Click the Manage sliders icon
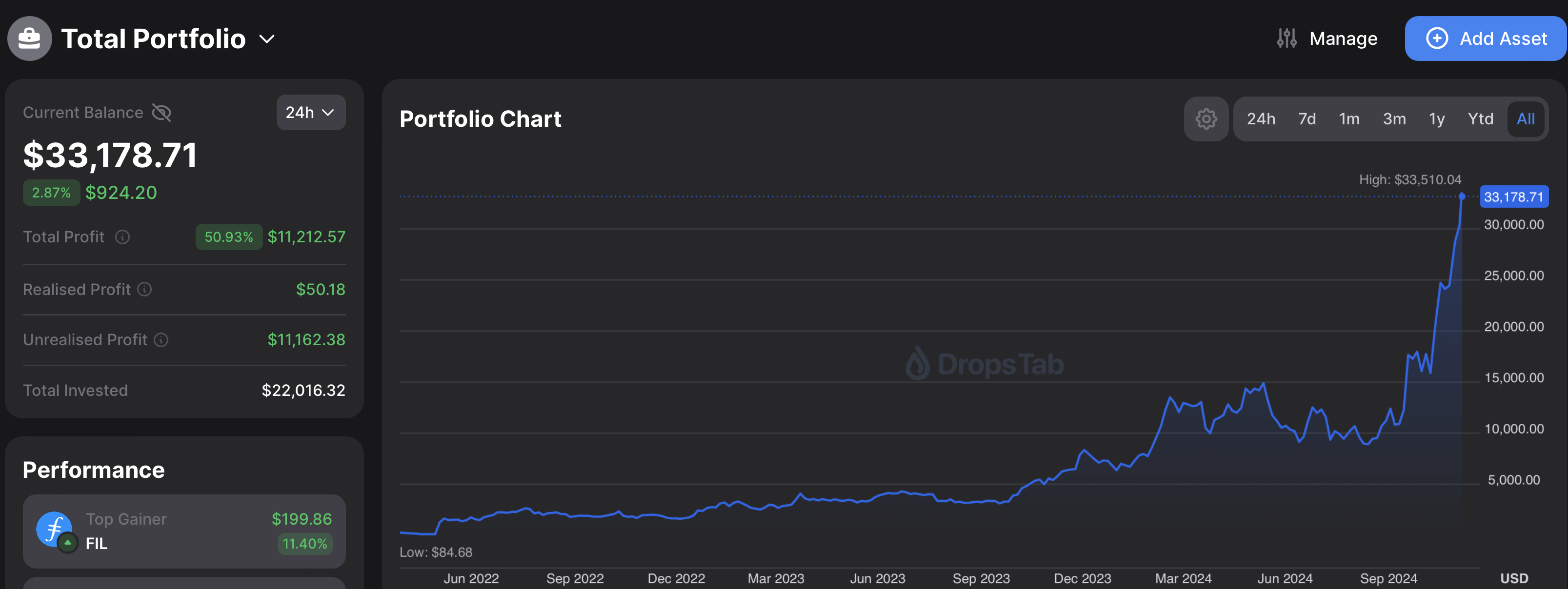The image size is (1568, 589). click(1286, 39)
